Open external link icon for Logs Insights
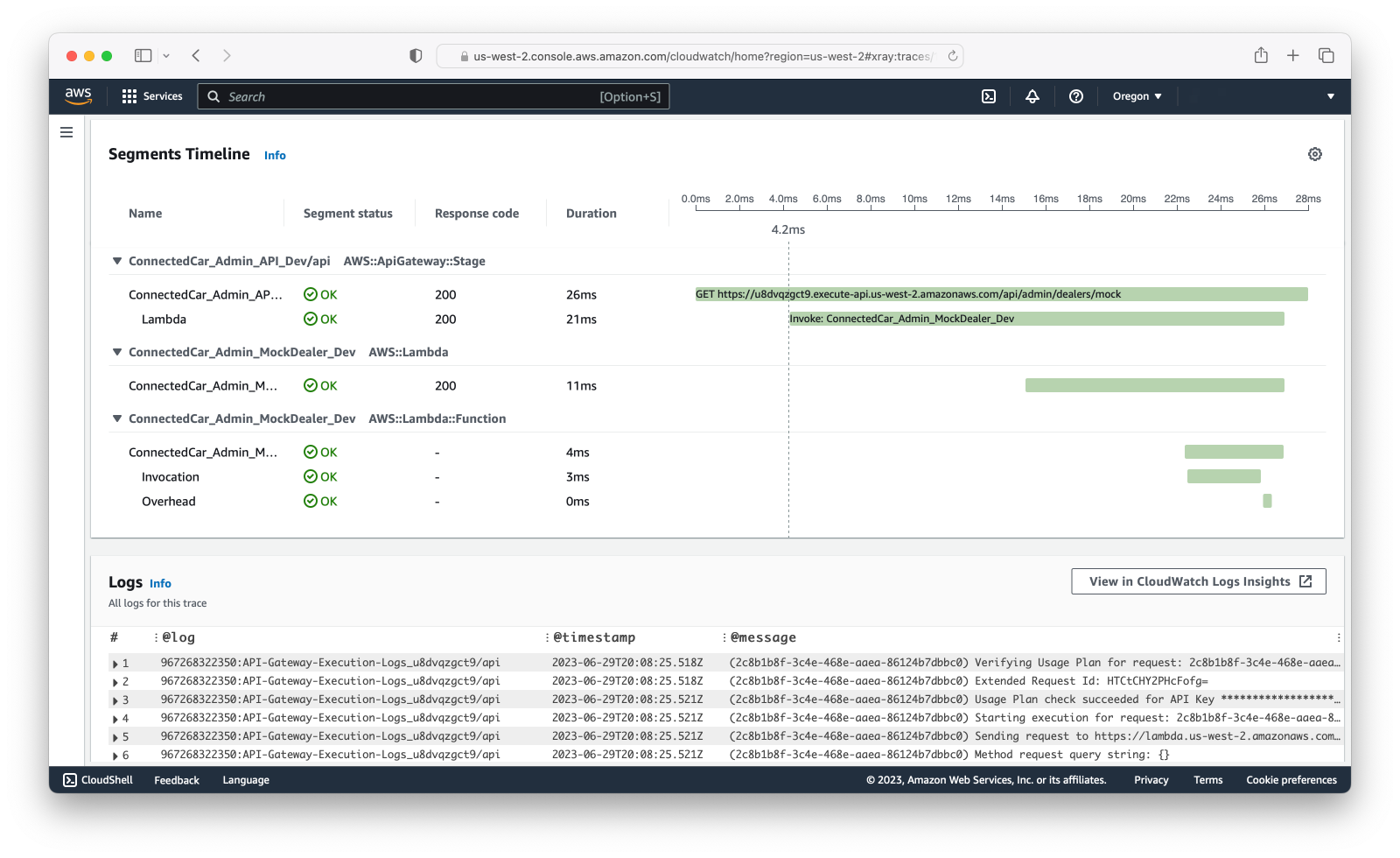Viewport: 1400px width, 858px height. click(x=1305, y=581)
